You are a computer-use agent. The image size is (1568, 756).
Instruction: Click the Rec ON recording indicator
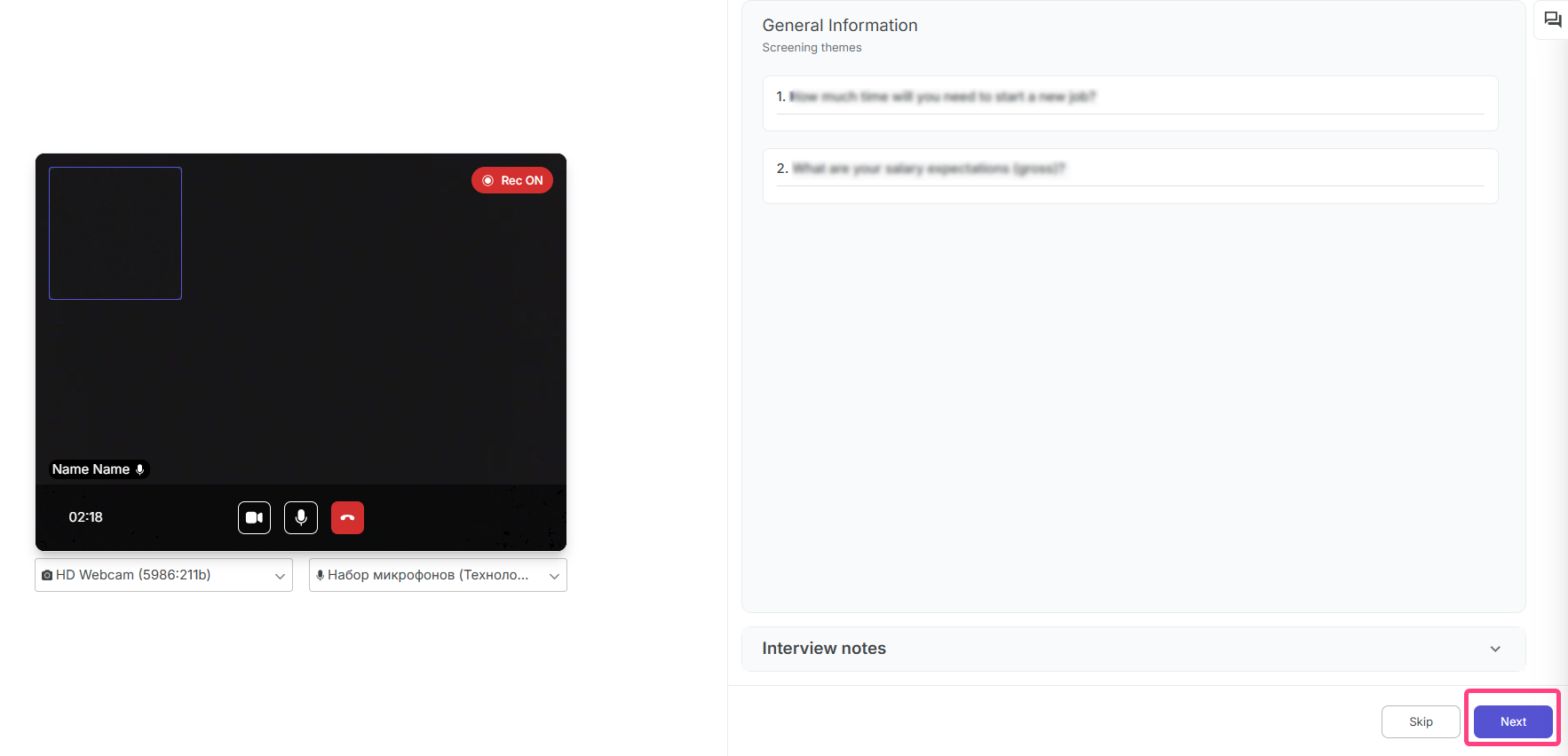(512, 180)
